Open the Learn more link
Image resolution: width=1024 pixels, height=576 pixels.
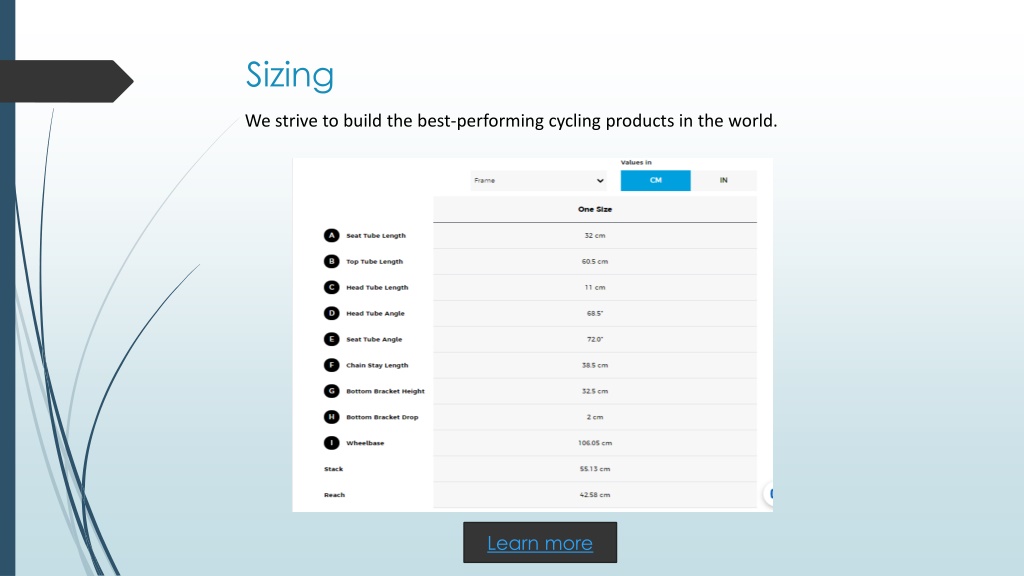tap(540, 543)
